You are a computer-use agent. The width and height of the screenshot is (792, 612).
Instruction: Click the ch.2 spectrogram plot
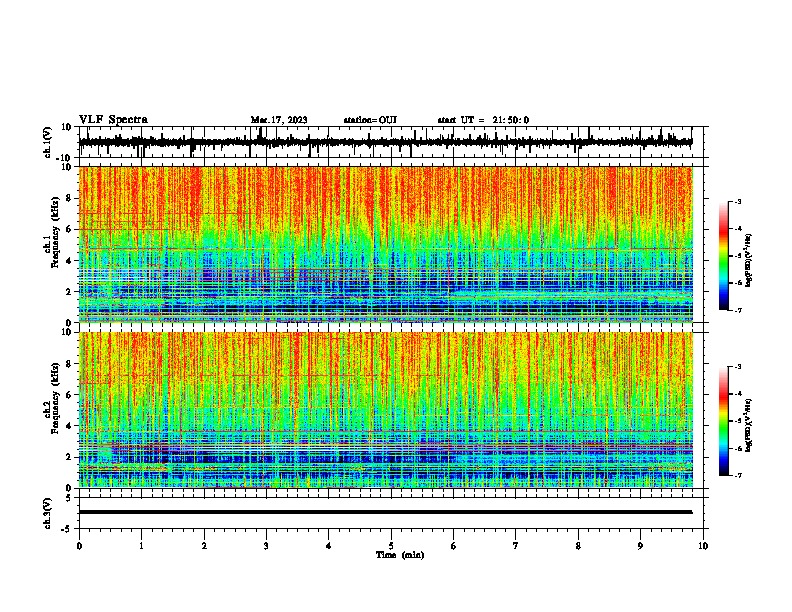coord(385,410)
